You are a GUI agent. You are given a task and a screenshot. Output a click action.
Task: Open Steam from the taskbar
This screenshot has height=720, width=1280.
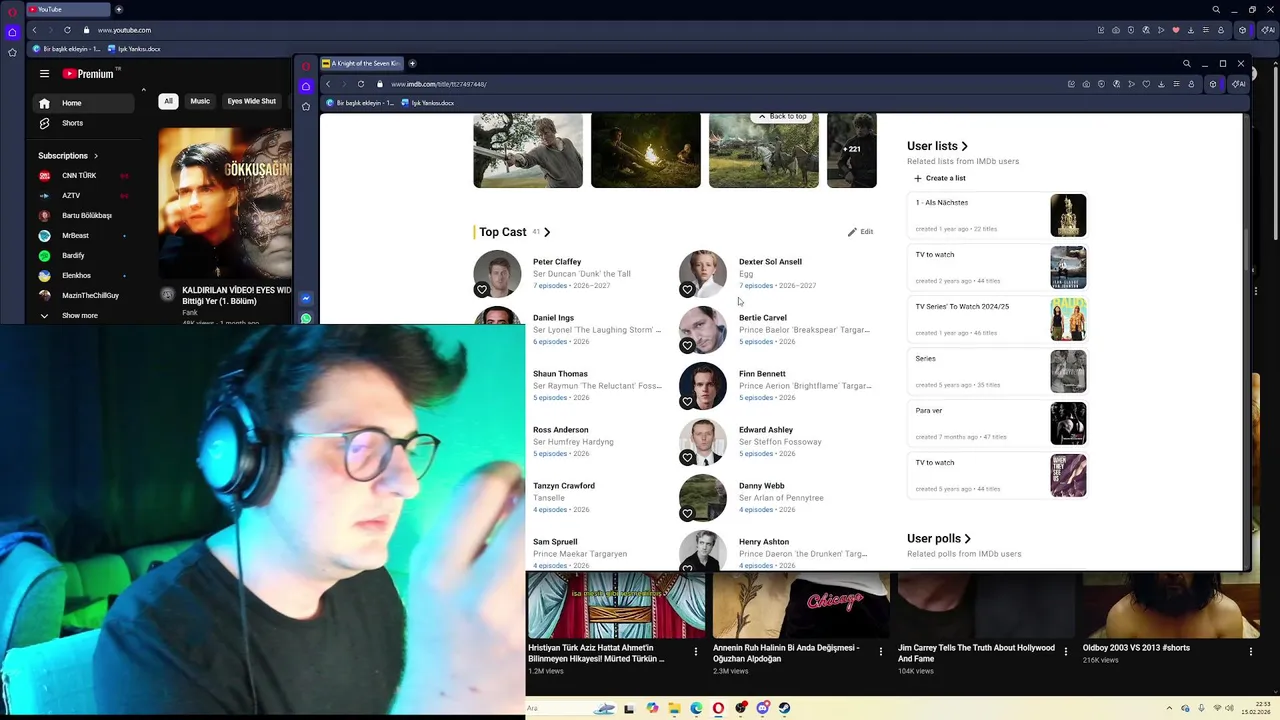784,708
